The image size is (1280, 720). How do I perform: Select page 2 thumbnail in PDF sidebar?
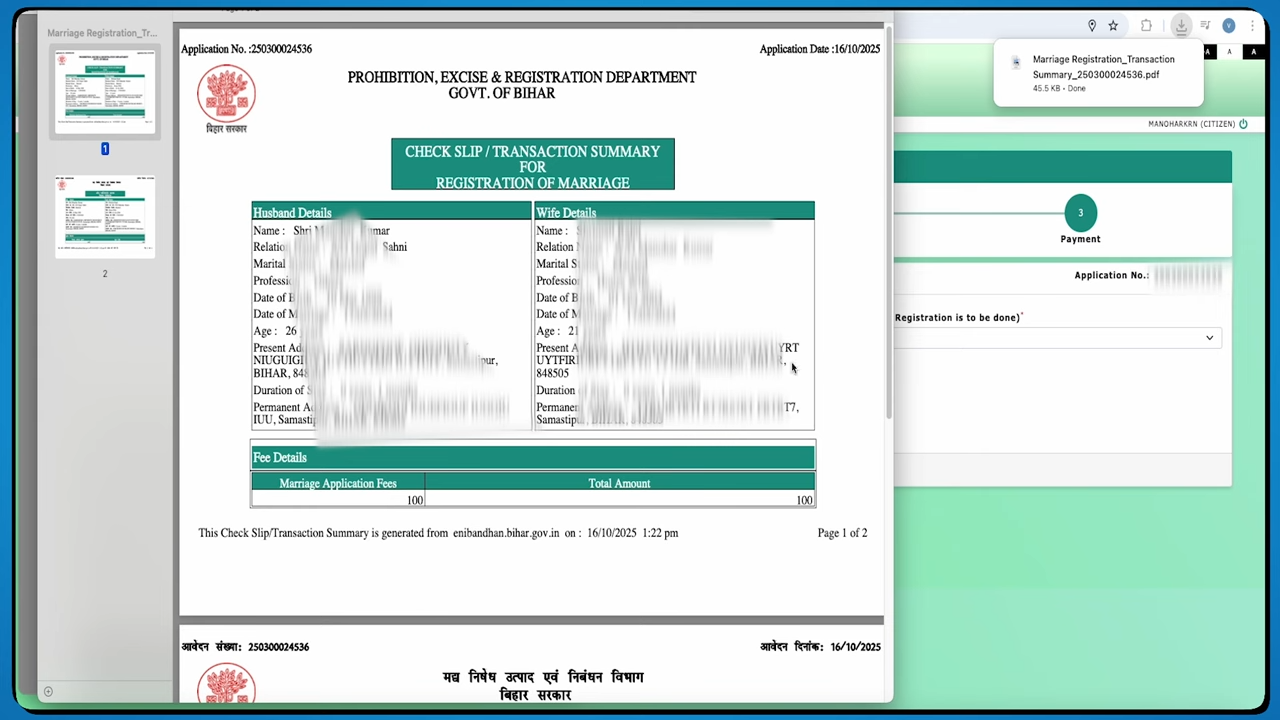(x=104, y=216)
